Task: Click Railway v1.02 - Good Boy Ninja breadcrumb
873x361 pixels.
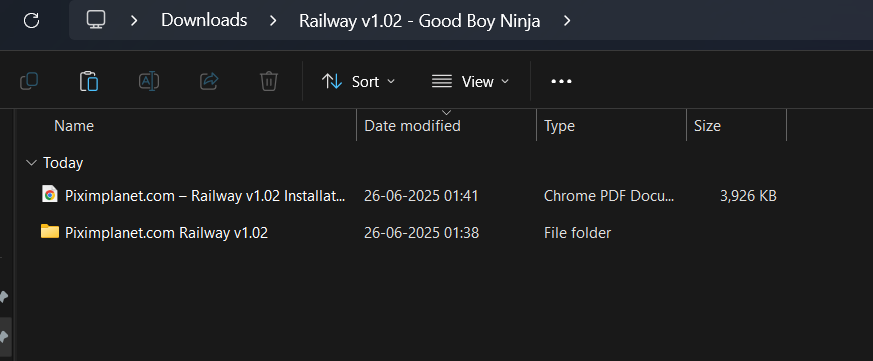Action: (x=420, y=21)
